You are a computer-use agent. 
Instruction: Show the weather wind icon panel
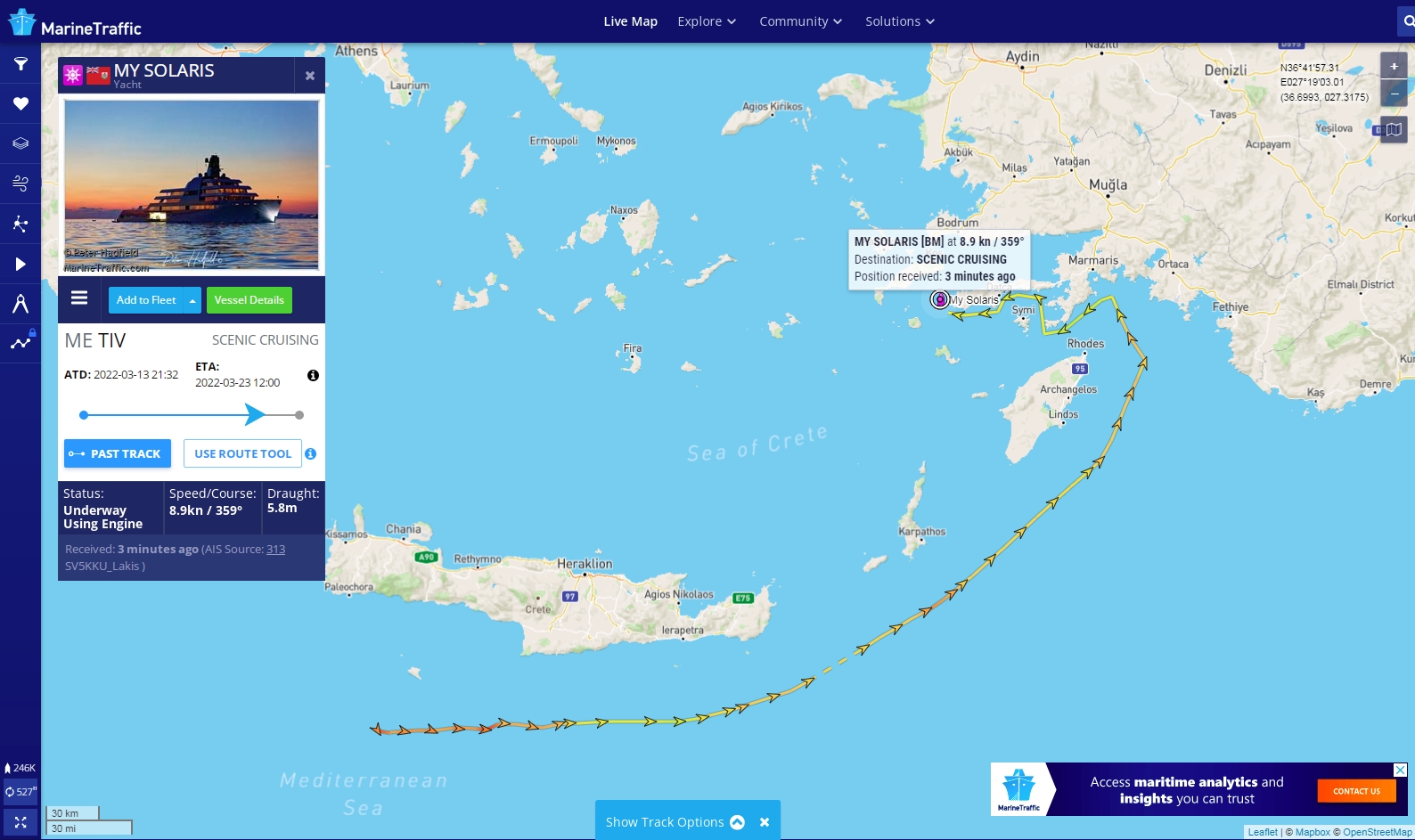coord(20,183)
